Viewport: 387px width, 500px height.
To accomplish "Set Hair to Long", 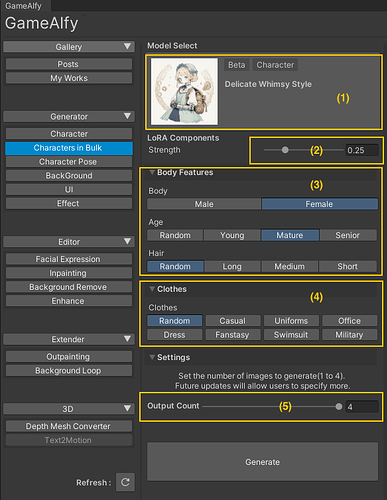I will [x=232, y=266].
